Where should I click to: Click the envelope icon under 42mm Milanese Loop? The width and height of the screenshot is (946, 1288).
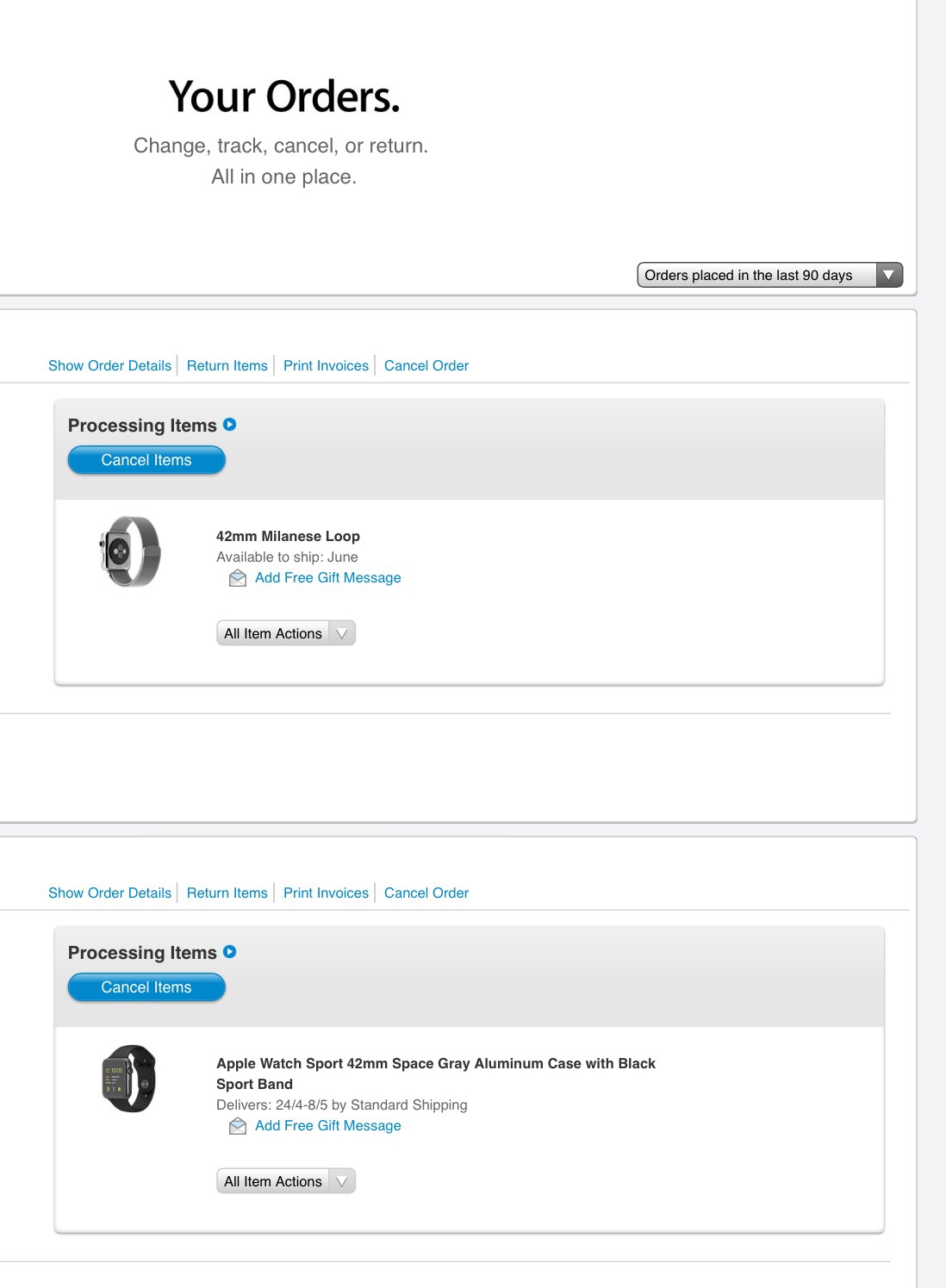pos(238,578)
